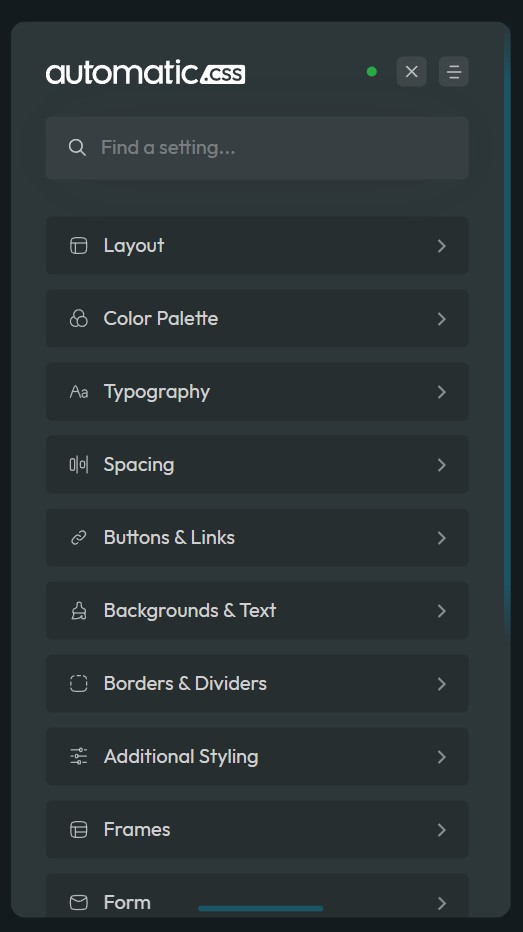Open the Spacing settings row
This screenshot has width=523, height=932.
click(257, 465)
